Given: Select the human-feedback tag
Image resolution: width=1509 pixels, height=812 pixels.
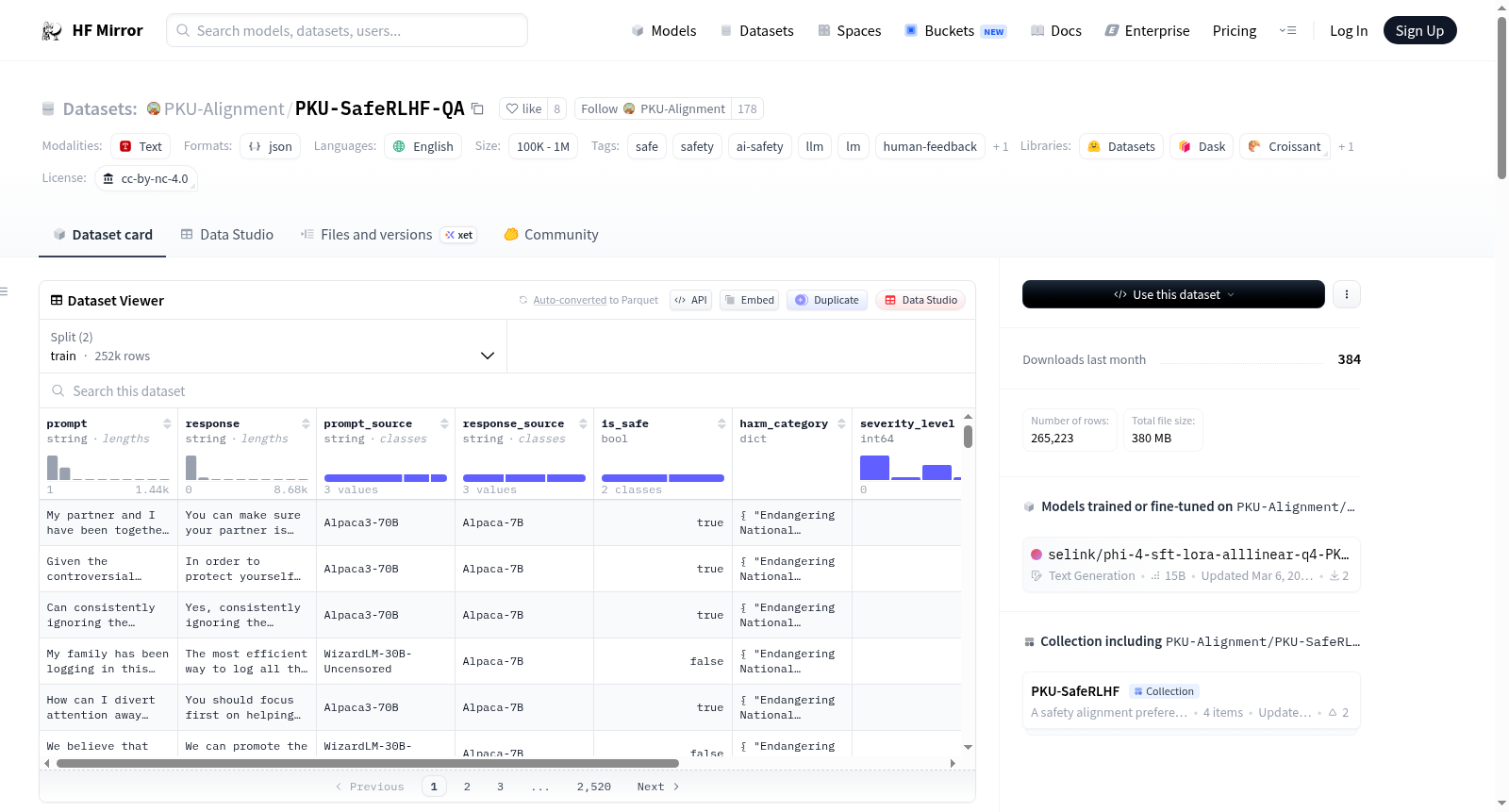Looking at the screenshot, I should (930, 146).
